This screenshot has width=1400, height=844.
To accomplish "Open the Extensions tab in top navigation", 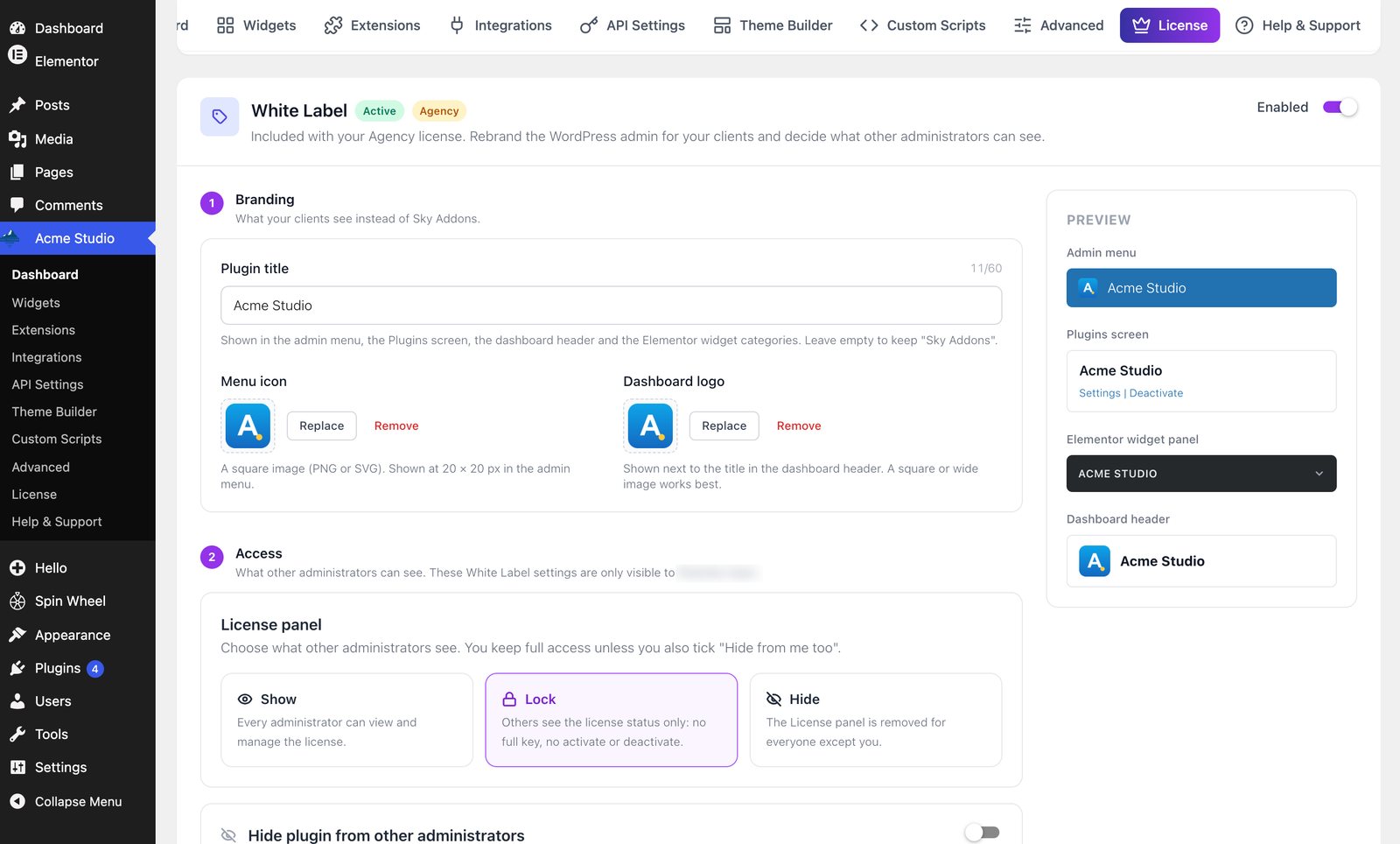I will click(372, 25).
